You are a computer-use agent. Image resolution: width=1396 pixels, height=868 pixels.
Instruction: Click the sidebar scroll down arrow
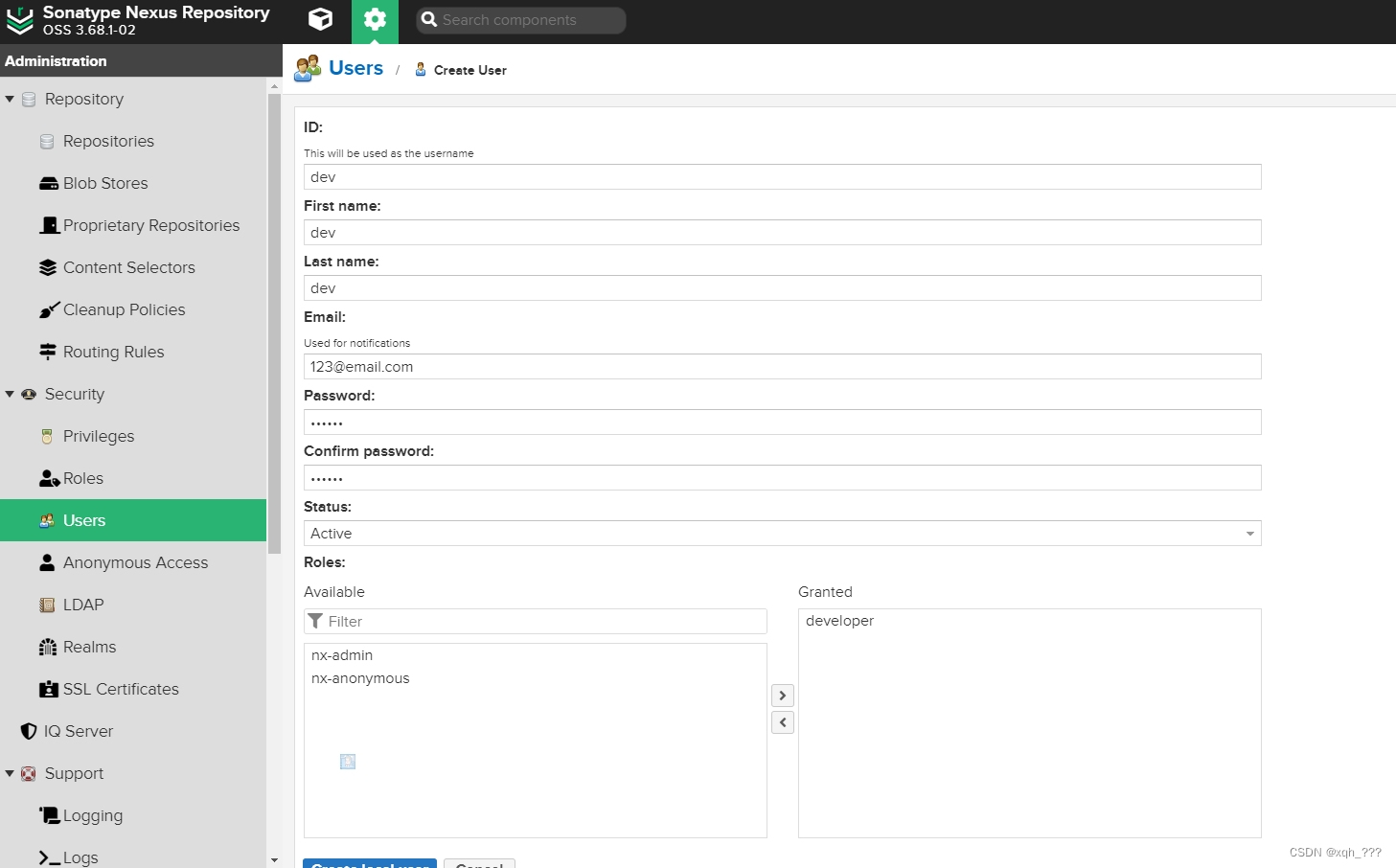pos(275,860)
